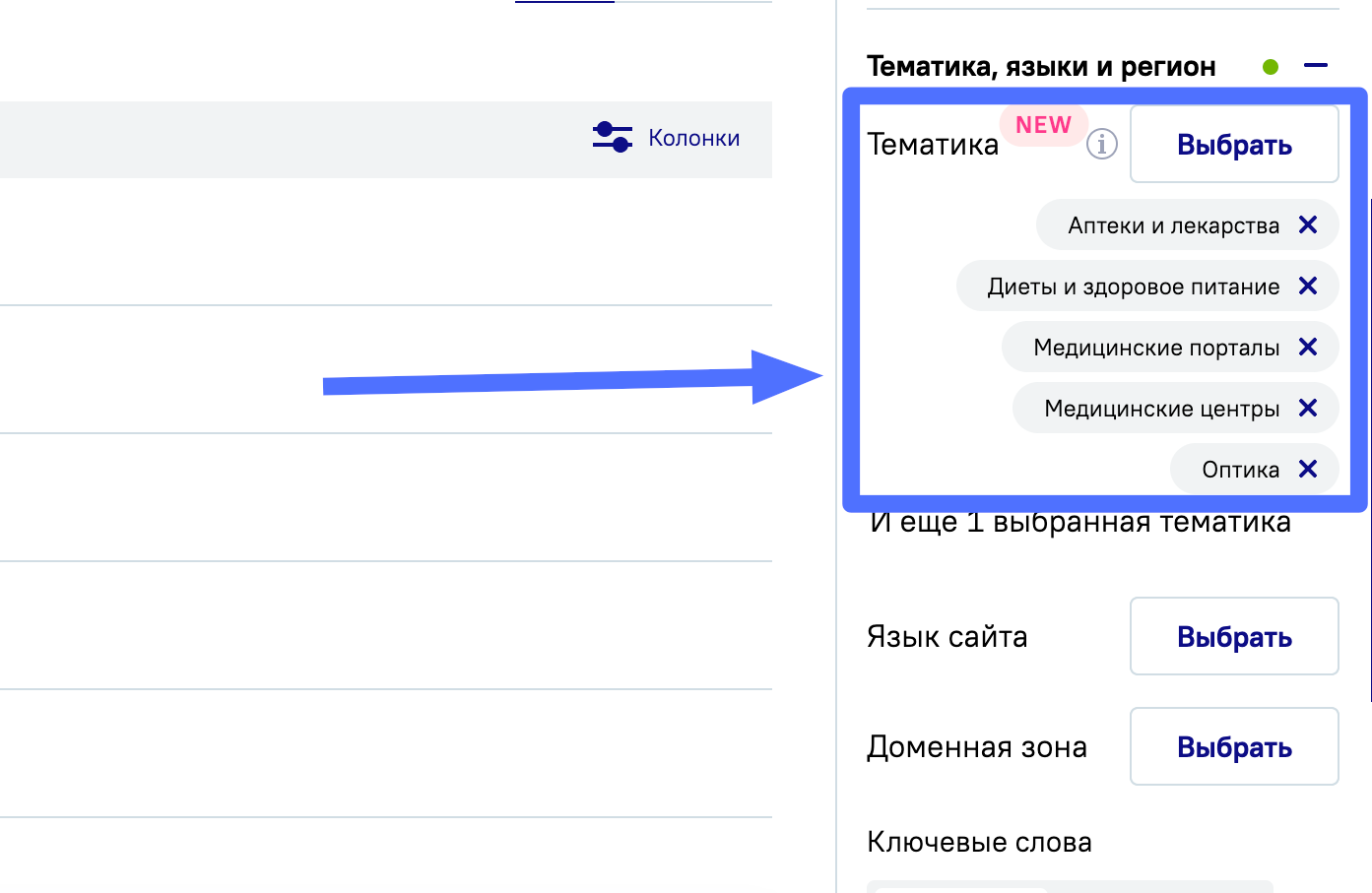
Task: Open the Колонки column settings link
Action: [693, 139]
